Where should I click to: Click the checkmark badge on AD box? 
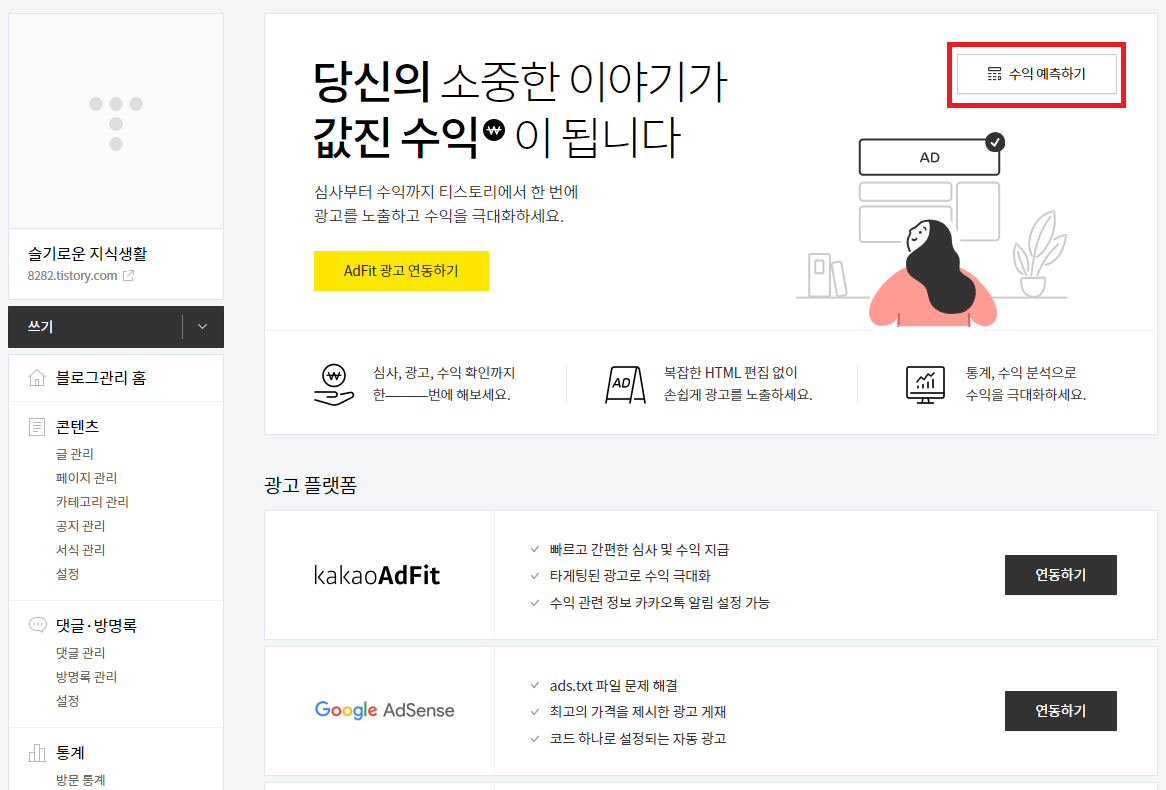coord(995,142)
